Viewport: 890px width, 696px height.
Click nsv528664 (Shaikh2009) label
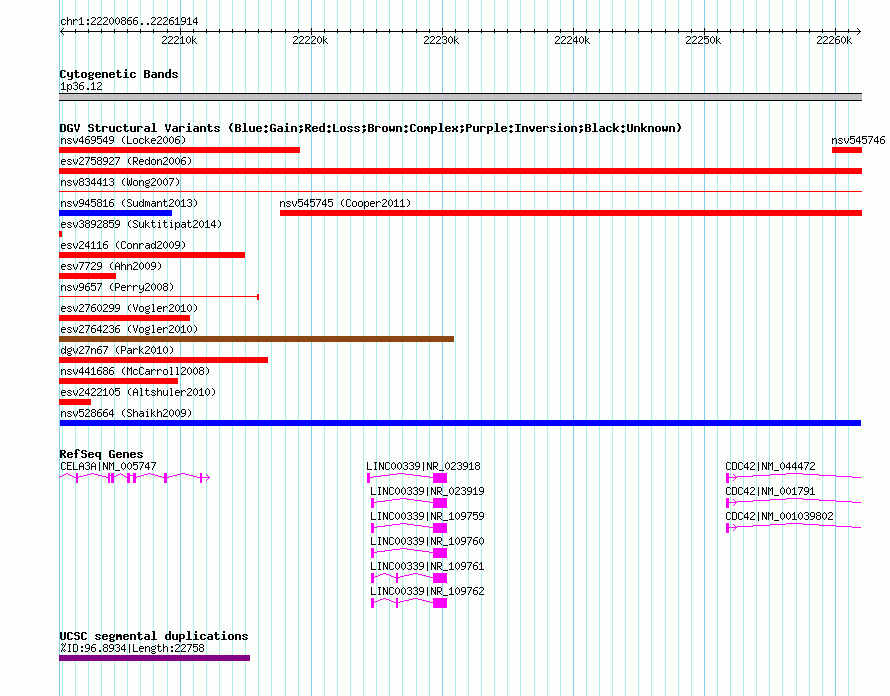coord(126,413)
